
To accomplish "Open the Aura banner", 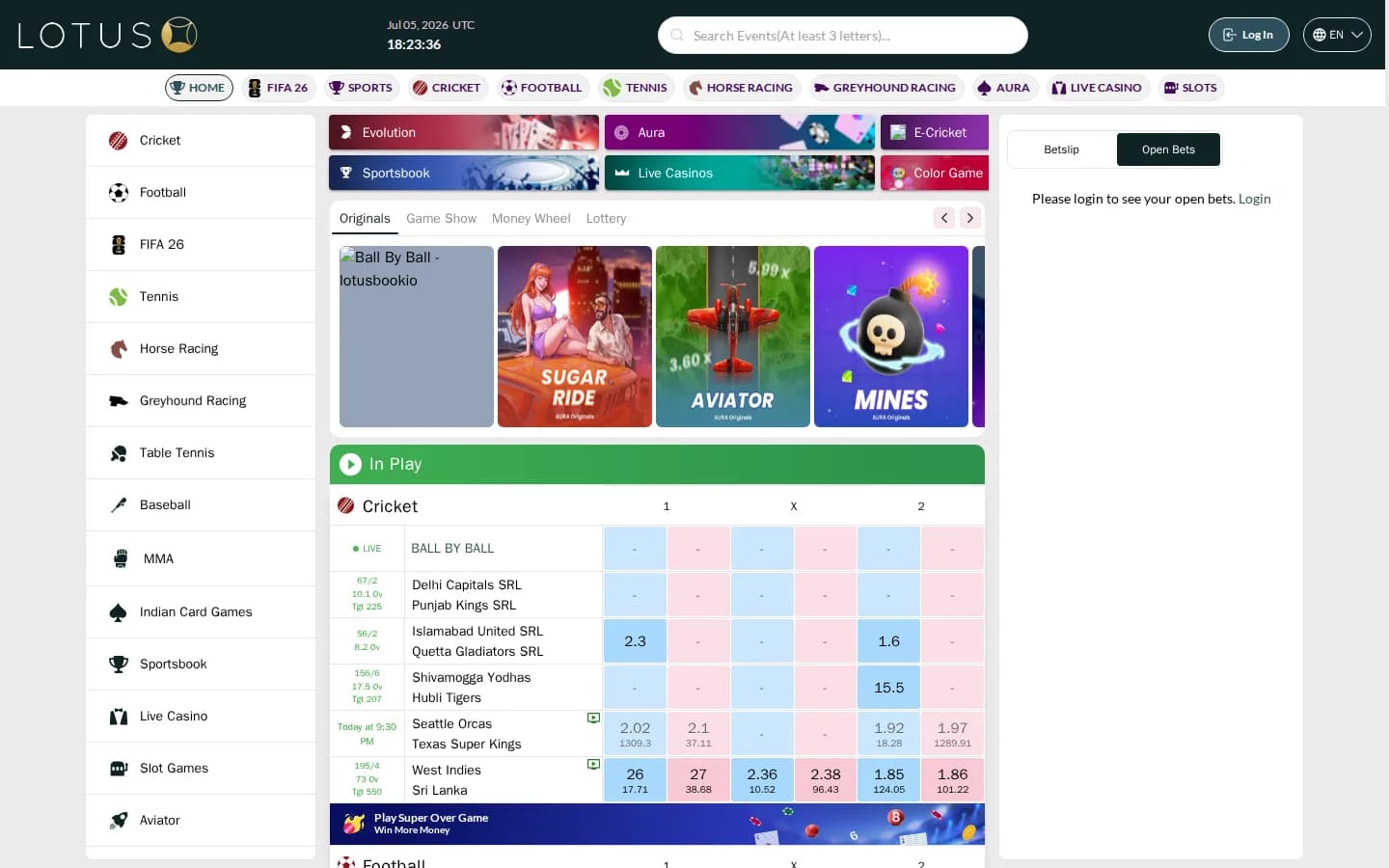I will pyautogui.click(x=740, y=132).
